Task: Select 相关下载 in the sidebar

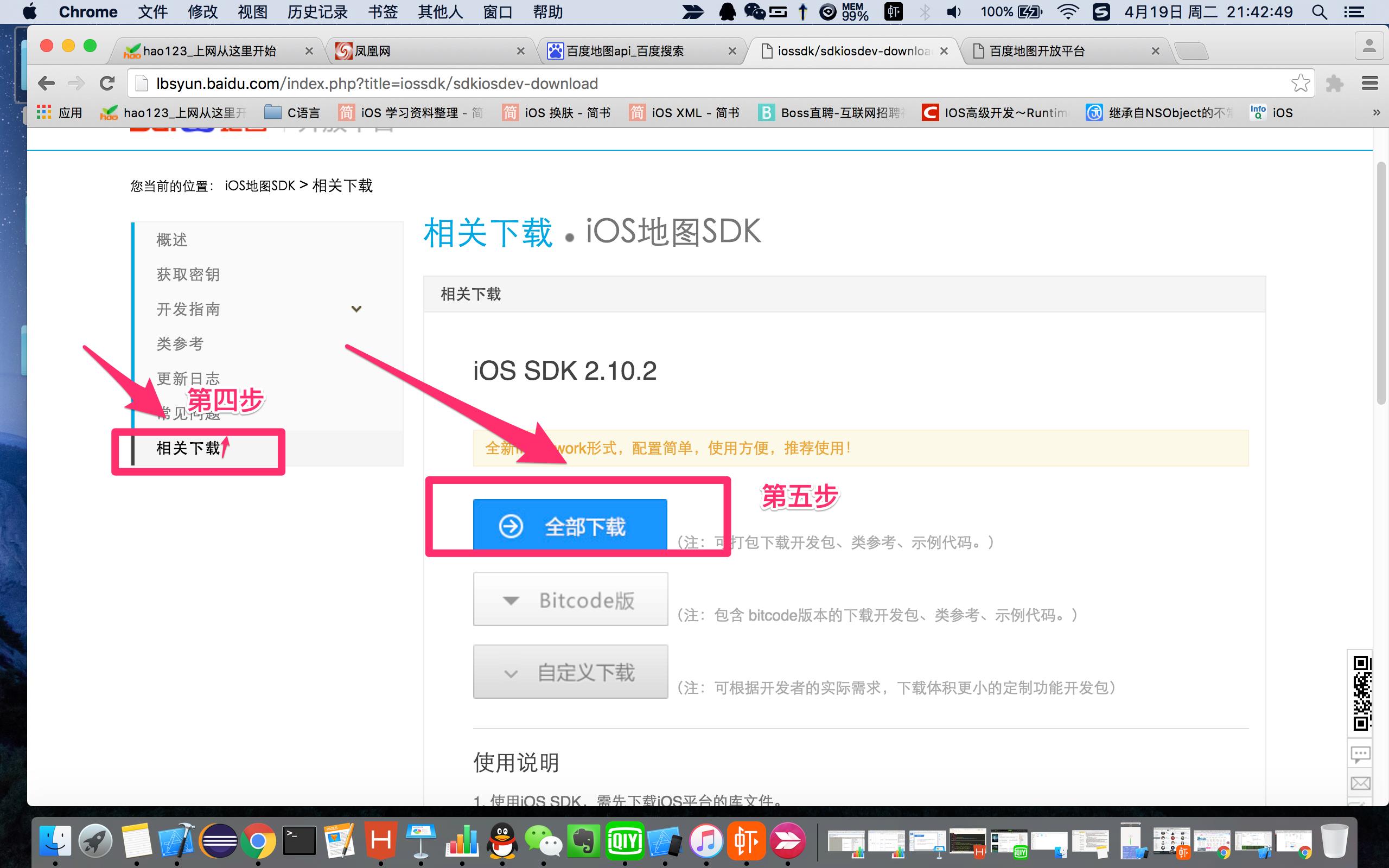Action: [x=188, y=448]
